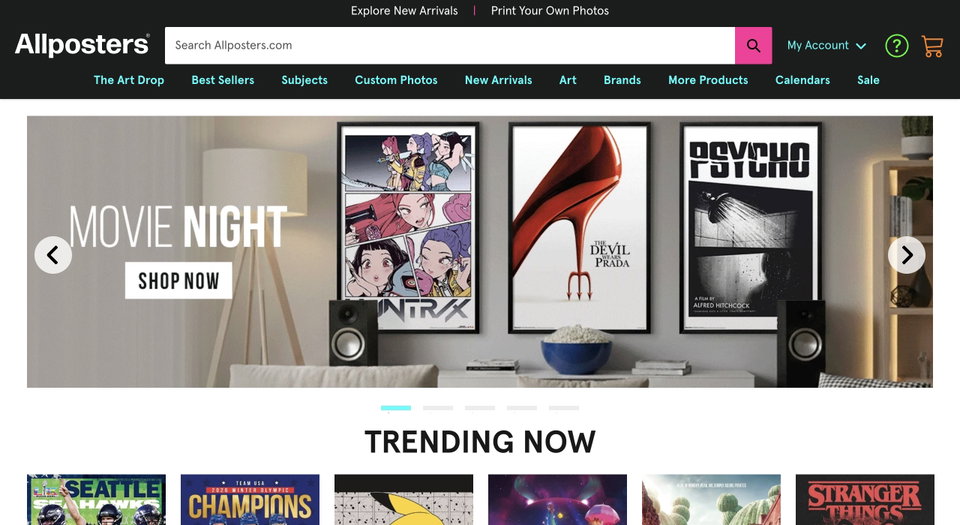The image size is (960, 525).
Task: Open the help question mark icon
Action: tap(896, 46)
